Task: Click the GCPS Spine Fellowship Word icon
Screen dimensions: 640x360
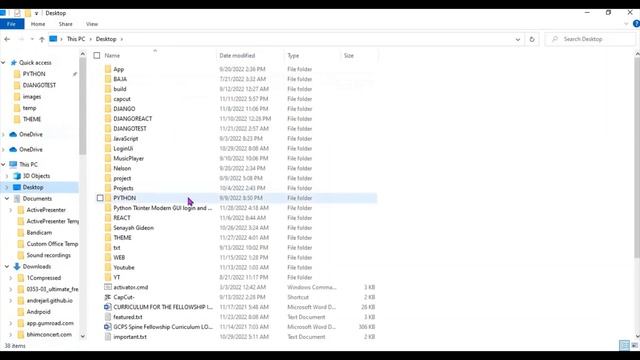Action: point(108,327)
